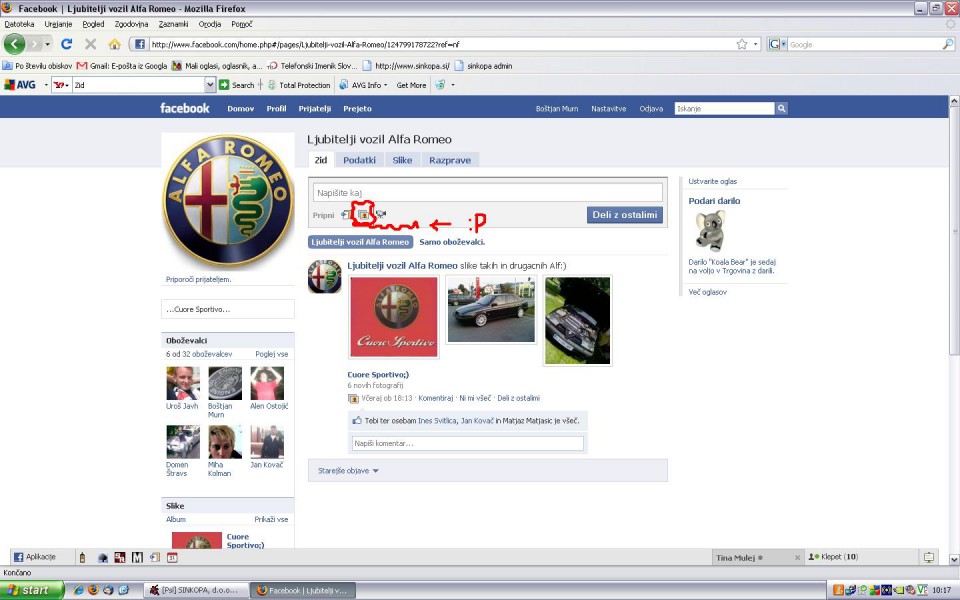Go back with the green back arrow

[x=14, y=44]
